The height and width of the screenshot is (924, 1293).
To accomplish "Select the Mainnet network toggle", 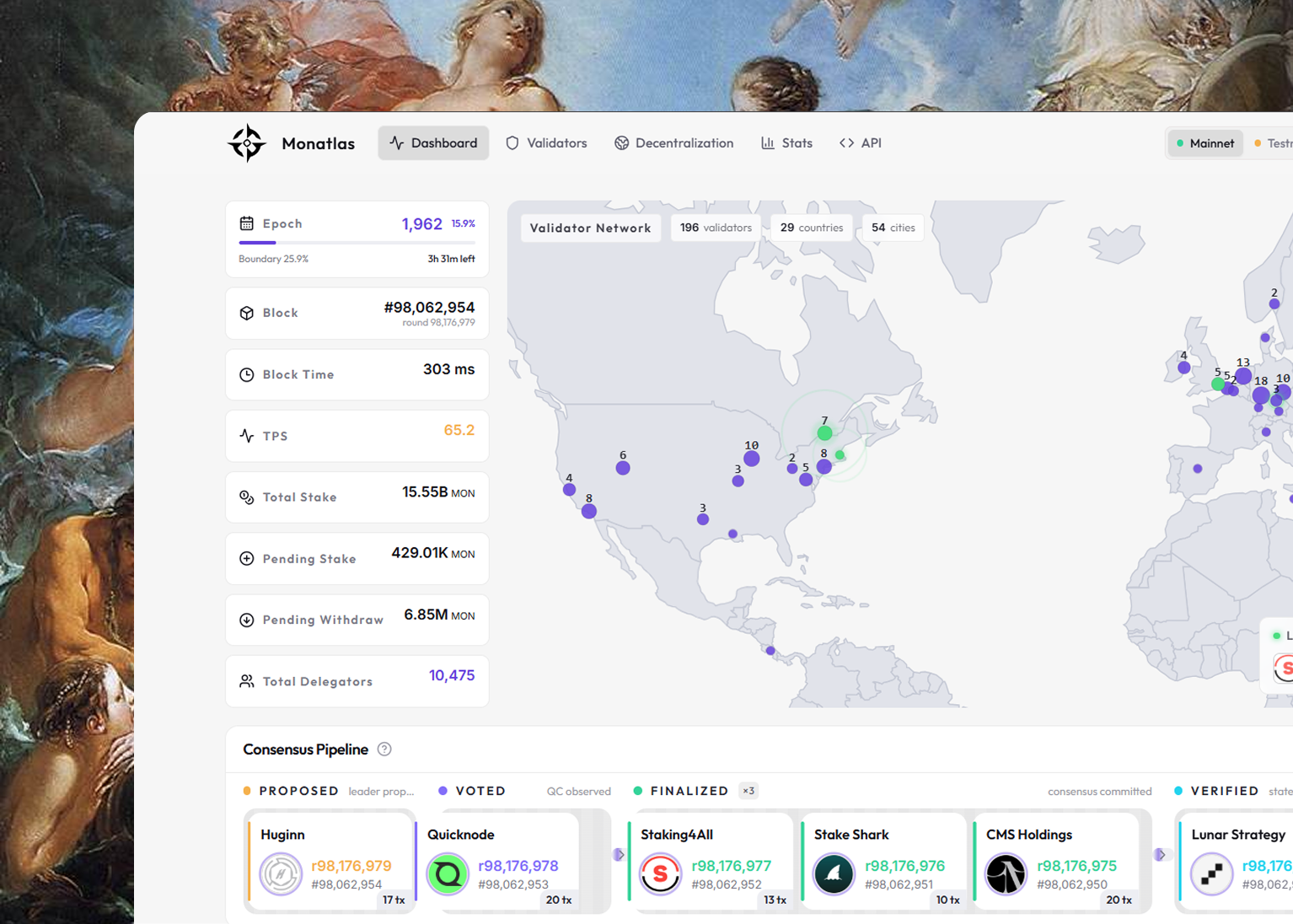I will (x=1205, y=143).
